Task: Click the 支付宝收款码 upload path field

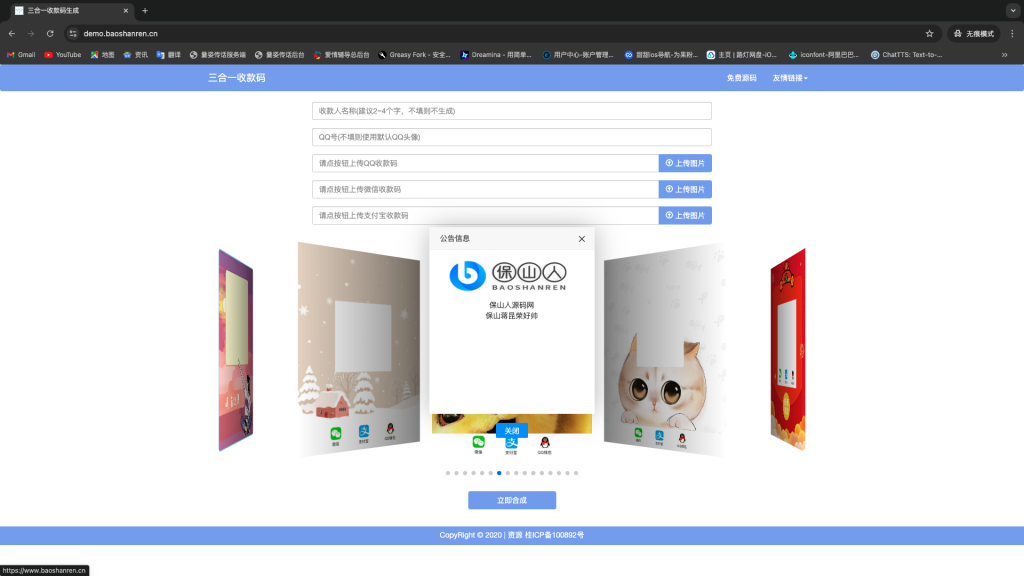Action: (x=485, y=216)
